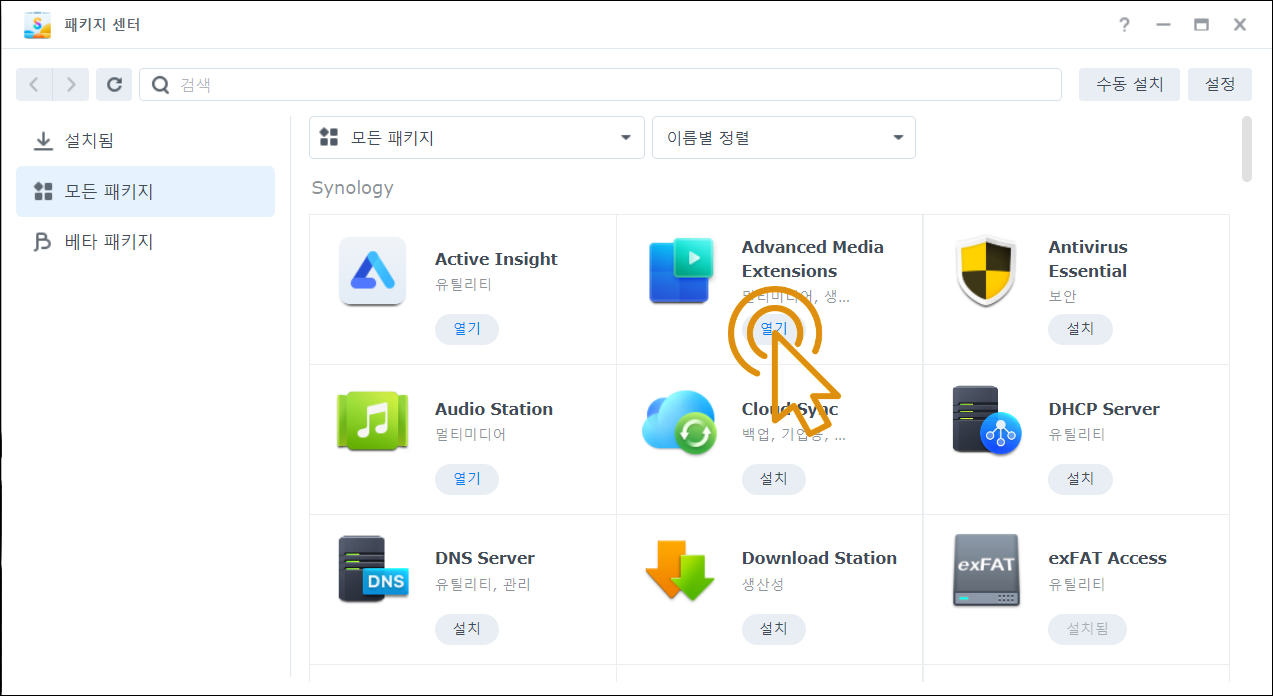Click the DNS Server title
This screenshot has height=696, width=1273.
485,558
